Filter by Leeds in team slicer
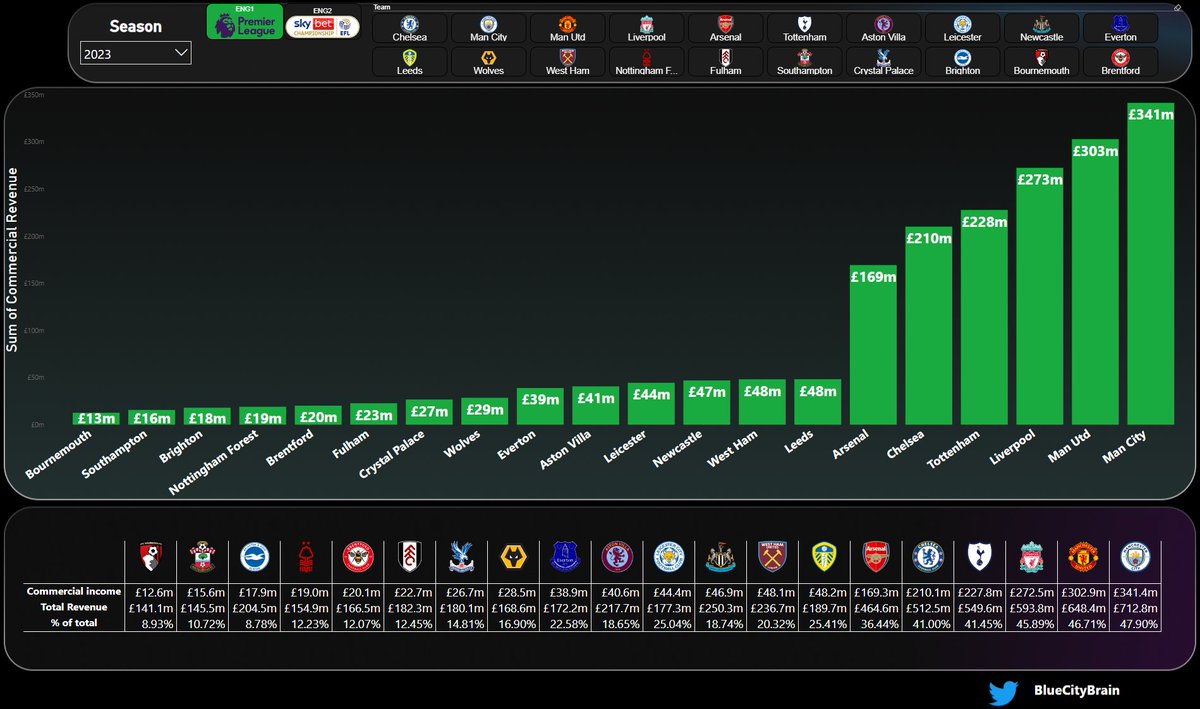1200x709 pixels. tap(410, 62)
